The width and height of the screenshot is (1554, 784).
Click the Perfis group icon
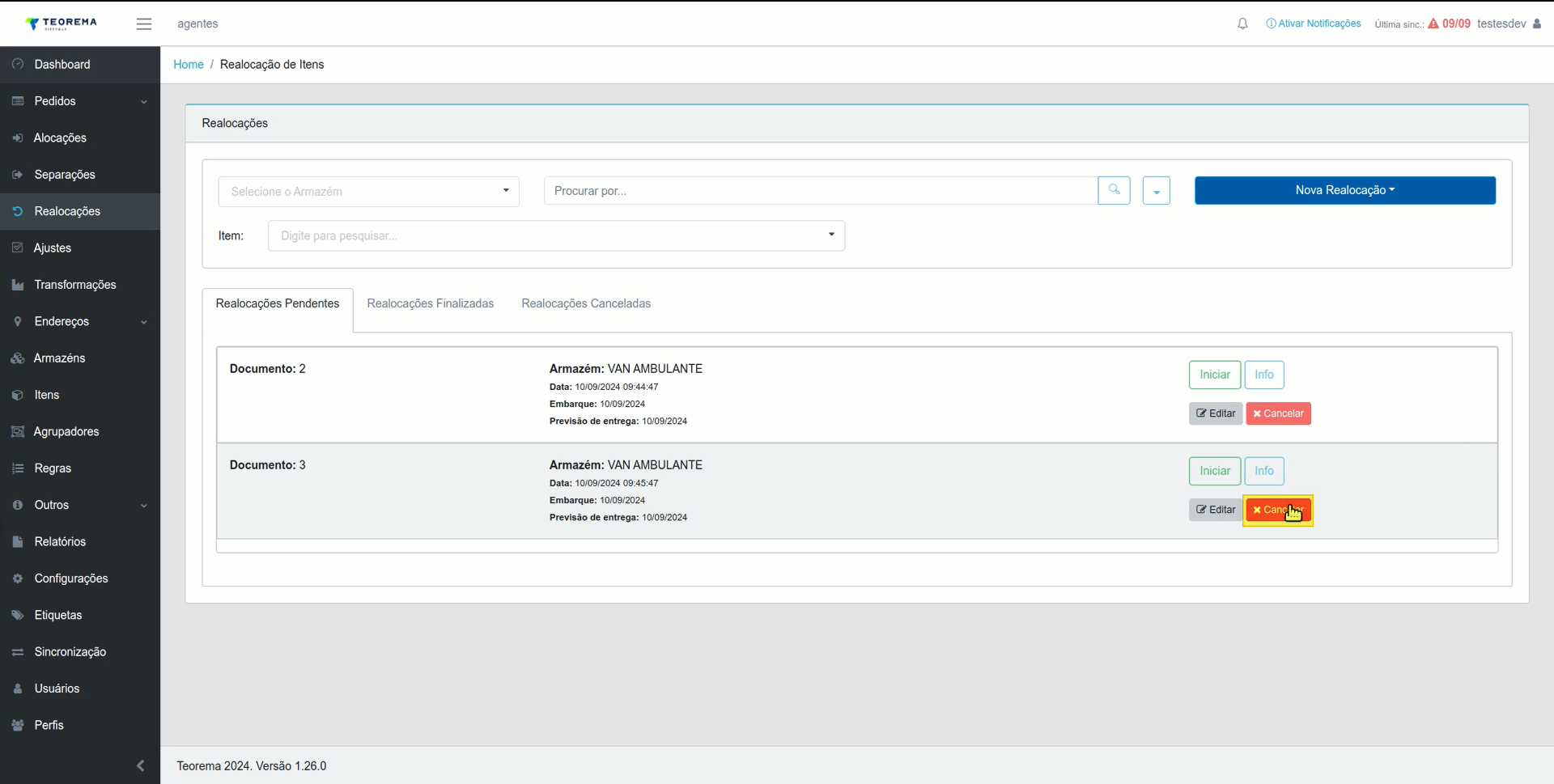pyautogui.click(x=18, y=725)
